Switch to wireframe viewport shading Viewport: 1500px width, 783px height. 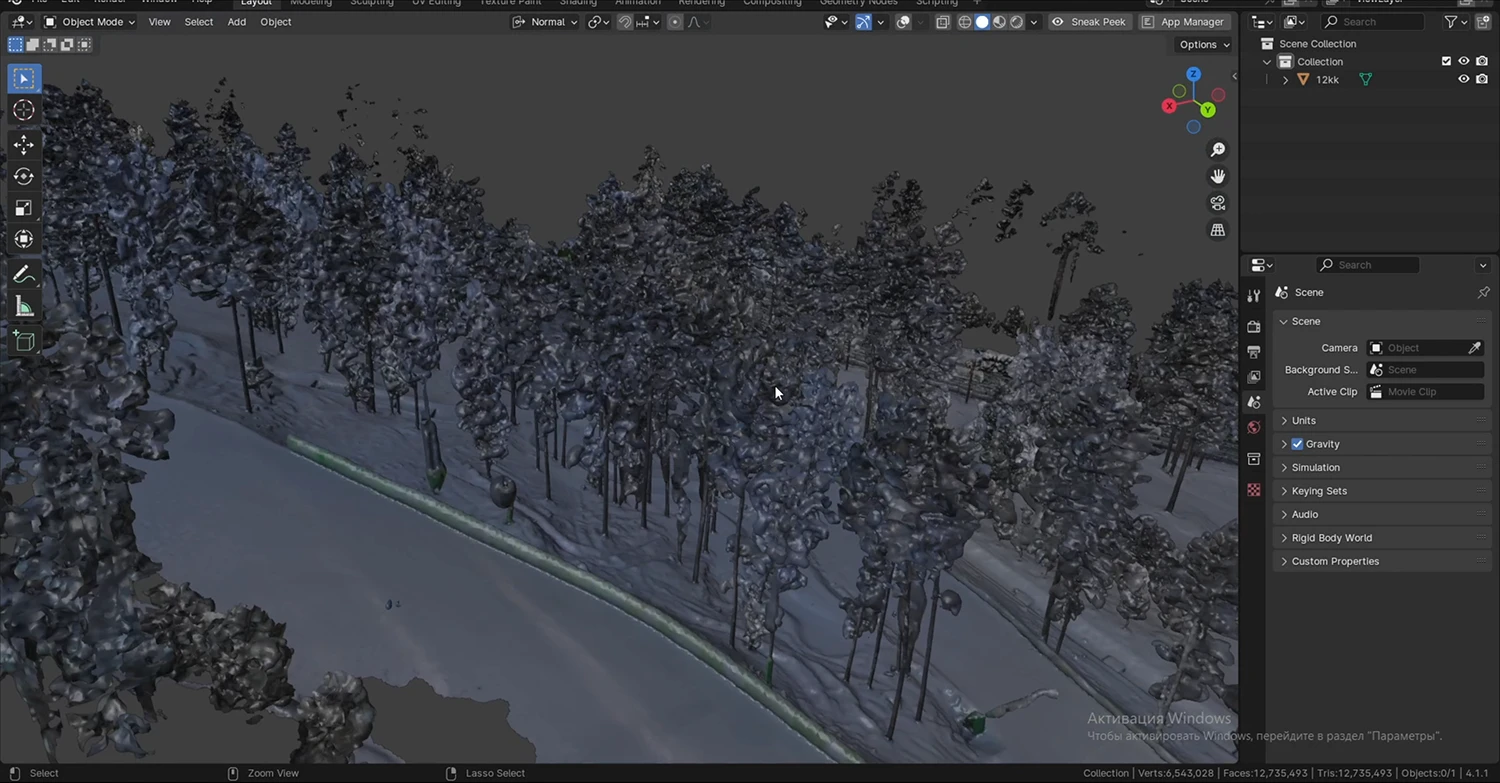pos(965,22)
